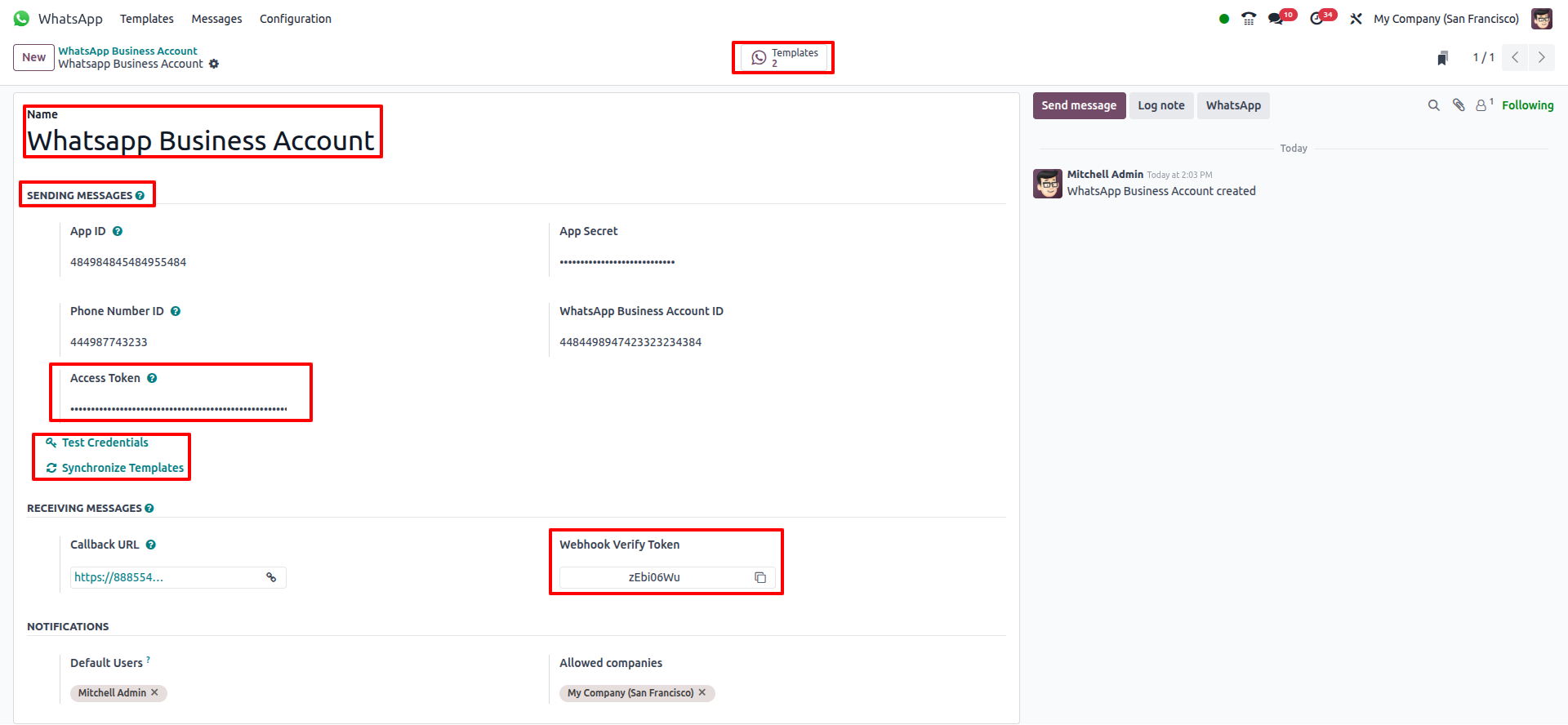Click the bookmark icon near record pager
Image resolution: width=1568 pixels, height=725 pixels.
pos(1442,58)
